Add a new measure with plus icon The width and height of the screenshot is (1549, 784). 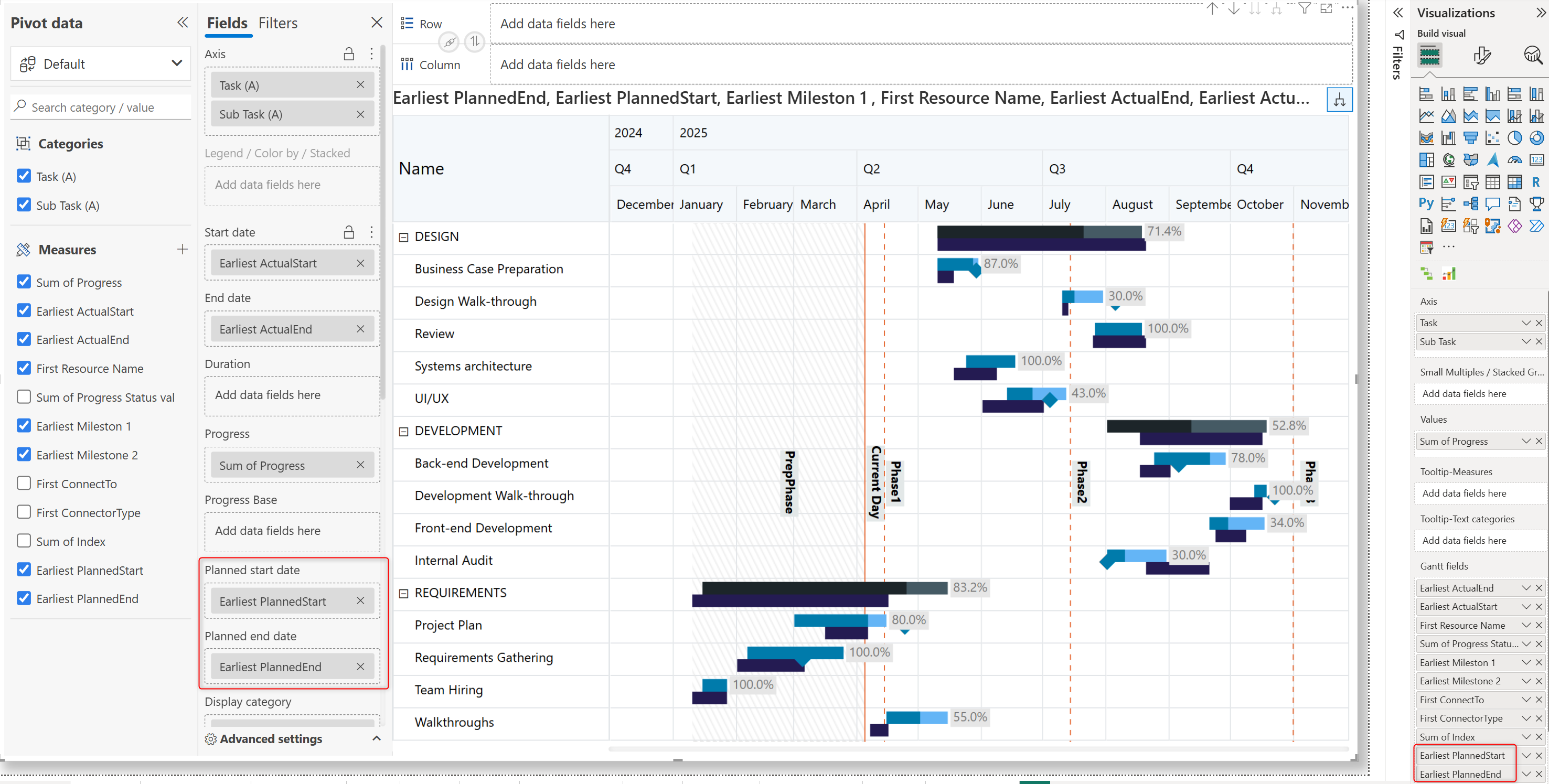(182, 249)
